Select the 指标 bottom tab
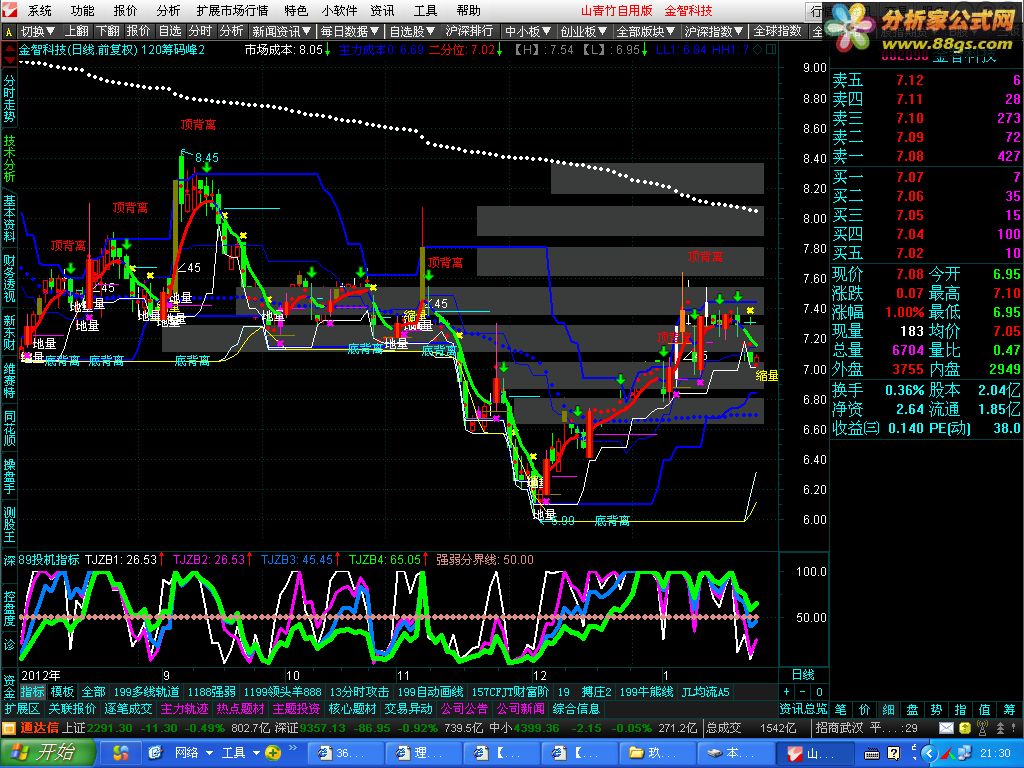The height and width of the screenshot is (768, 1024). 33,692
